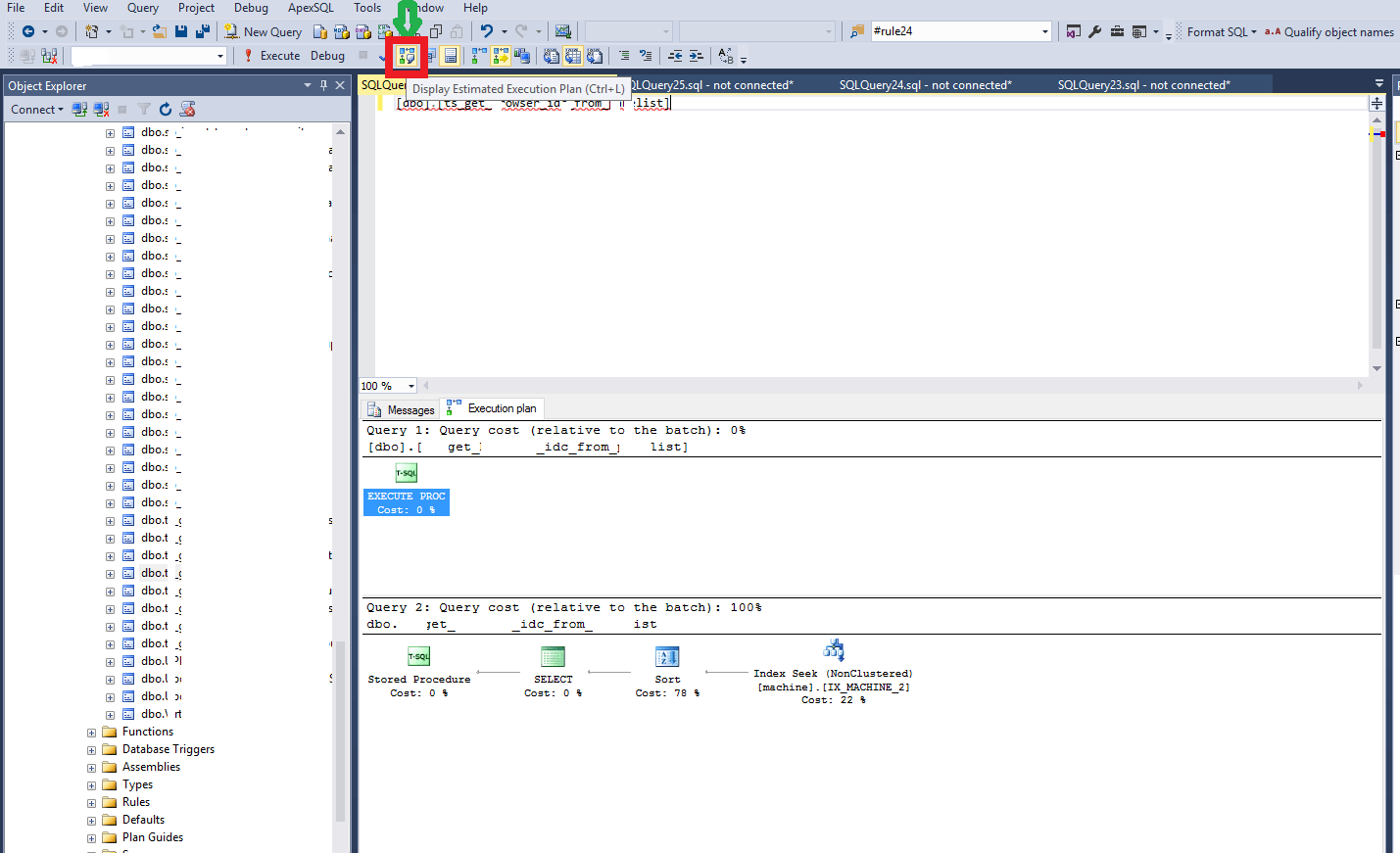This screenshot has width=1400, height=853.
Task: Click the Save floppy disk icon
Action: click(181, 32)
